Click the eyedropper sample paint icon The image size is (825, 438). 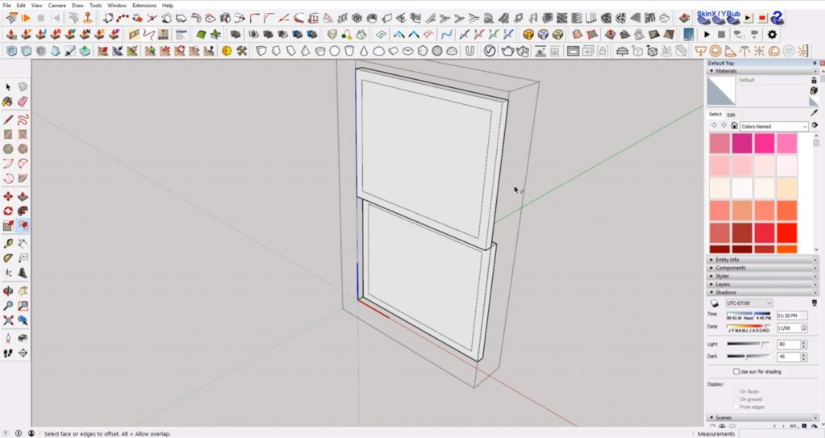click(814, 113)
